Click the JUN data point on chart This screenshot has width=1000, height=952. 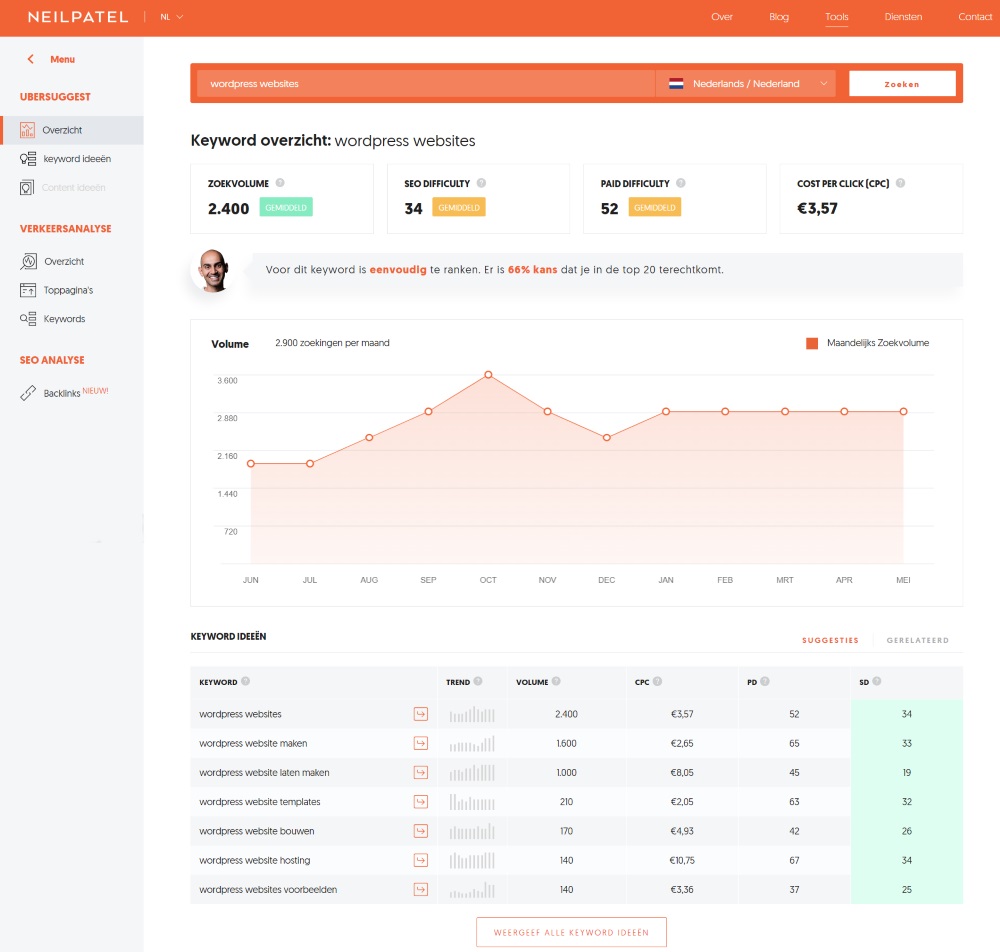coord(251,464)
